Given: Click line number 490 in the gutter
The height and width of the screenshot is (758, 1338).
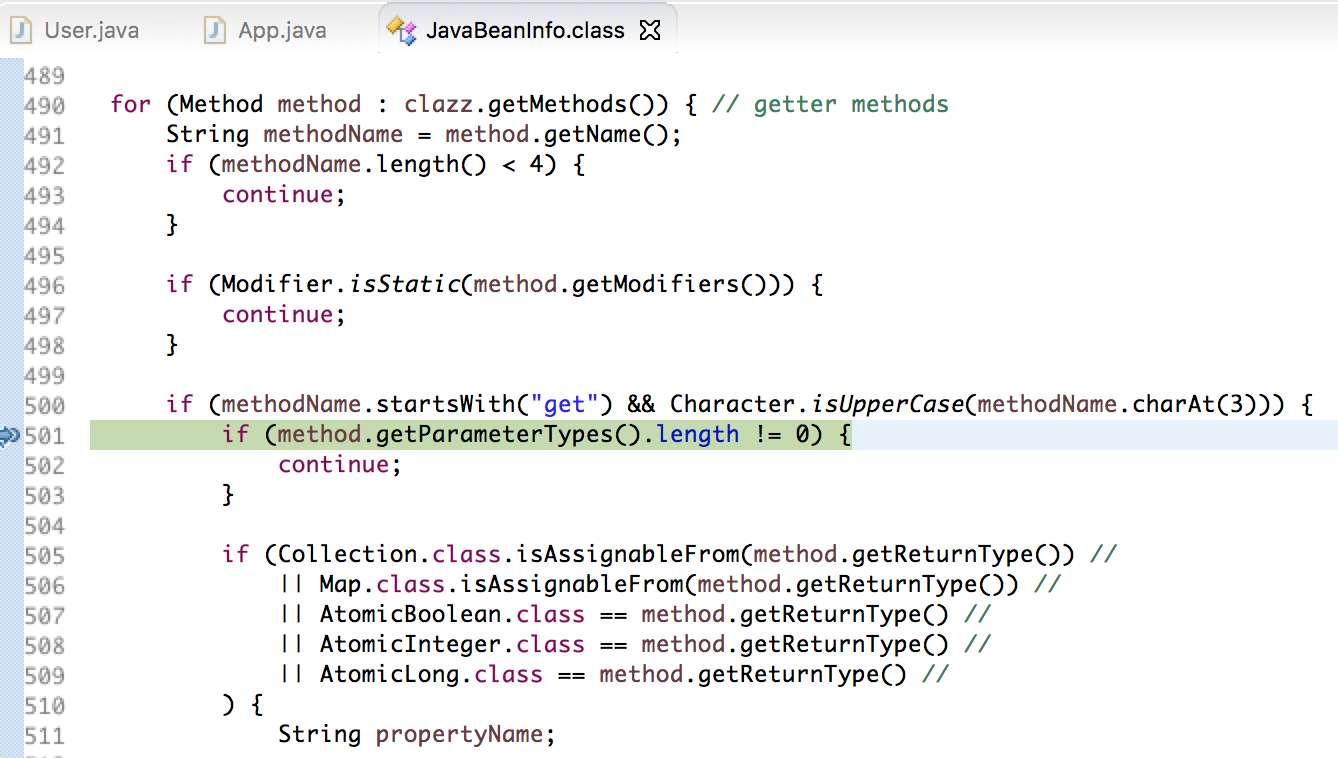Looking at the screenshot, I should pyautogui.click(x=44, y=106).
